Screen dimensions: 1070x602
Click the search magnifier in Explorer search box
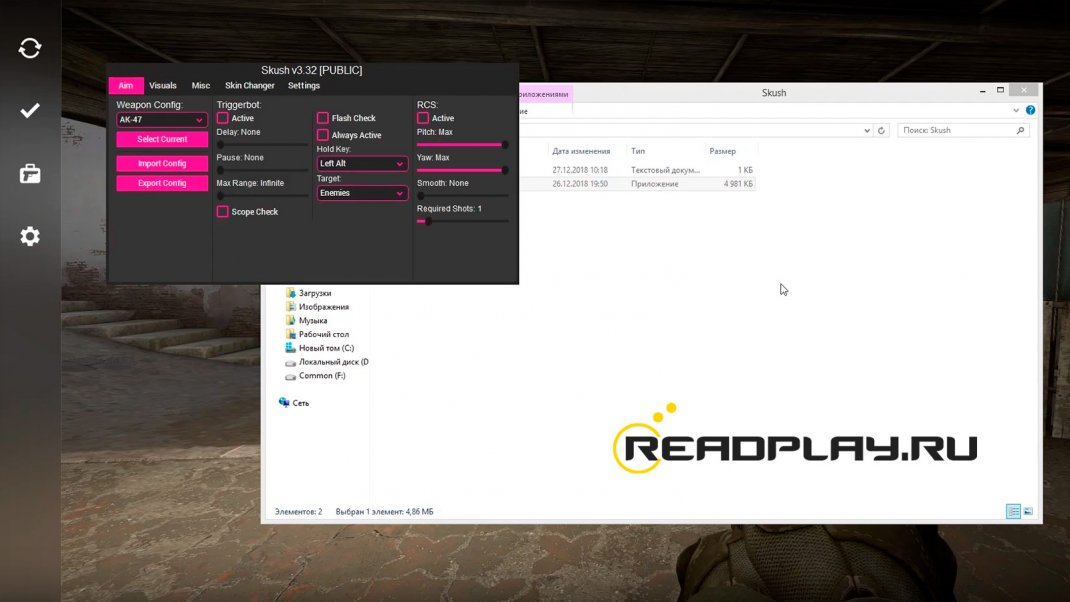1020,130
